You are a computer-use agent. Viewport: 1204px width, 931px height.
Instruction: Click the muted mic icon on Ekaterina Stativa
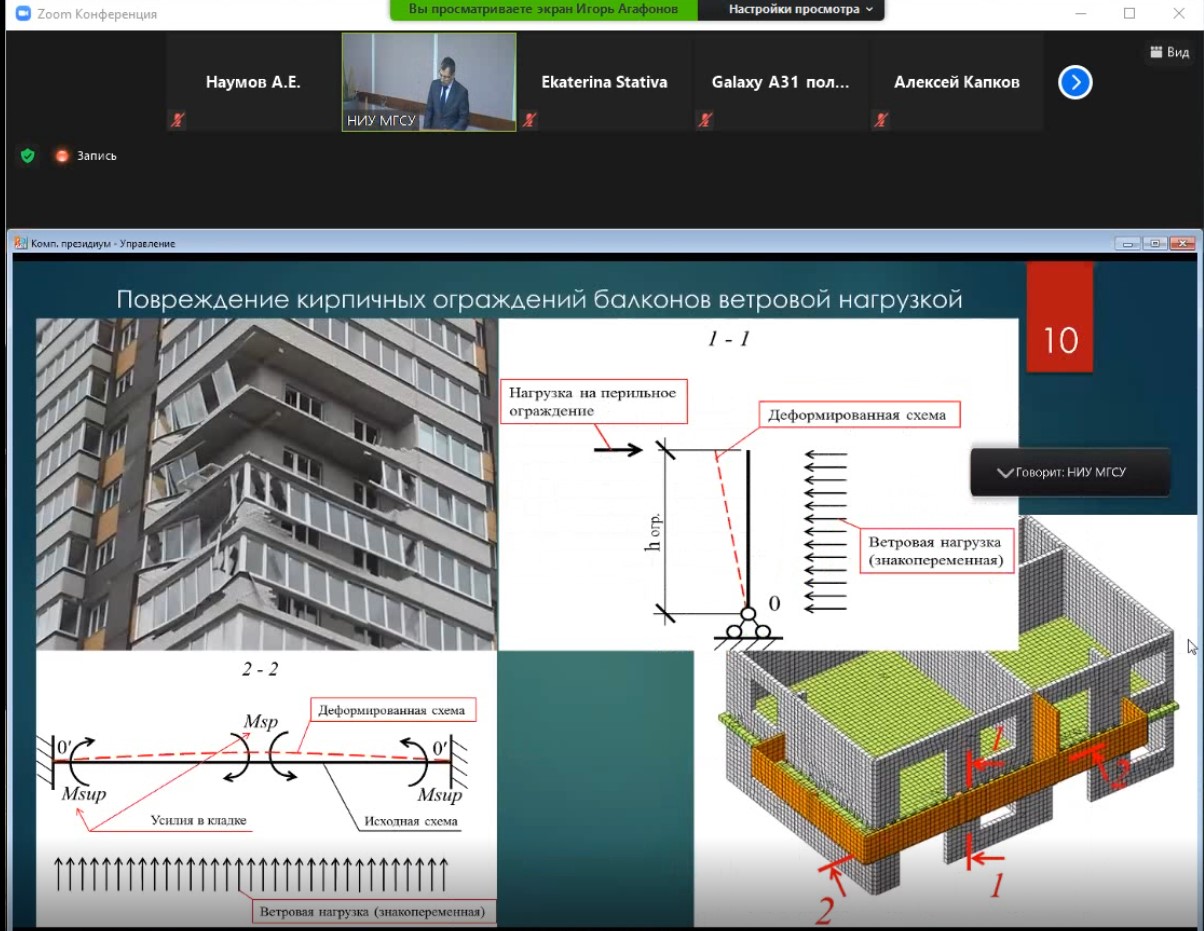[529, 120]
